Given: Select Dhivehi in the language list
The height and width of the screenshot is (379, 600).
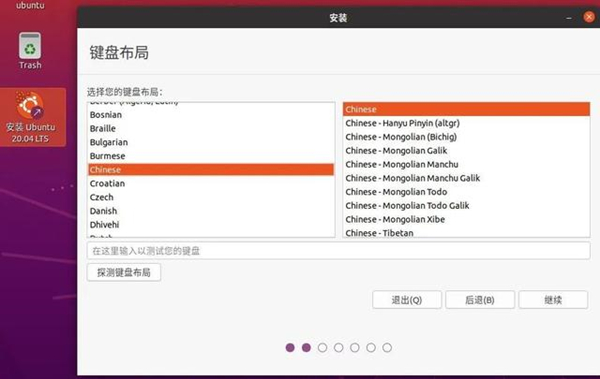Looking at the screenshot, I should (211, 225).
